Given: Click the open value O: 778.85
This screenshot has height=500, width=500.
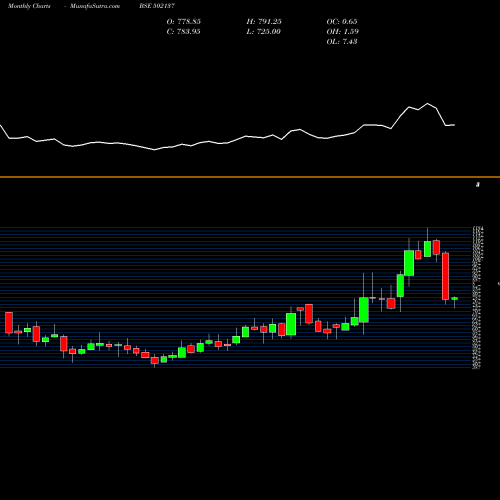Looking at the screenshot, I should coord(184,22).
